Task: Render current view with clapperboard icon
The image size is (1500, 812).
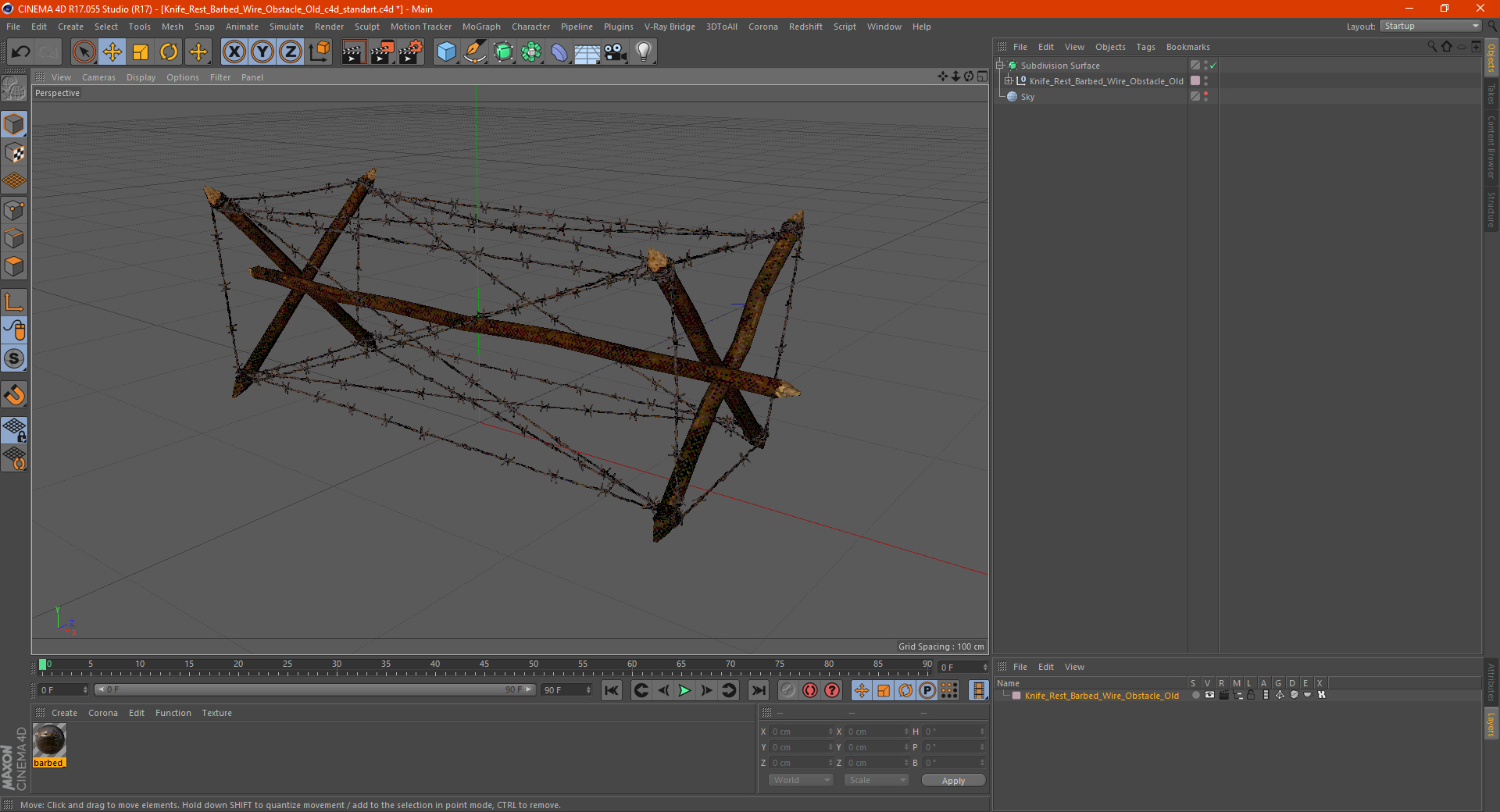Action: pos(353,52)
